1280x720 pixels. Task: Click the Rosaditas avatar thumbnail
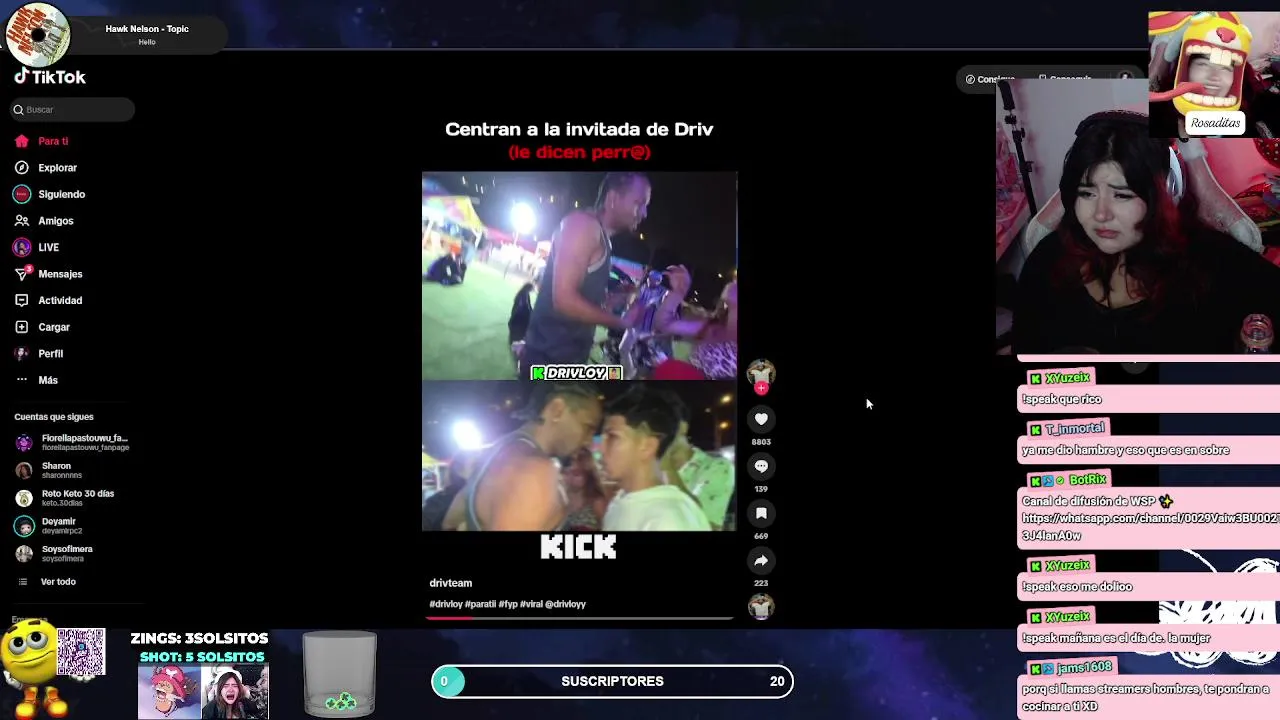[1214, 74]
